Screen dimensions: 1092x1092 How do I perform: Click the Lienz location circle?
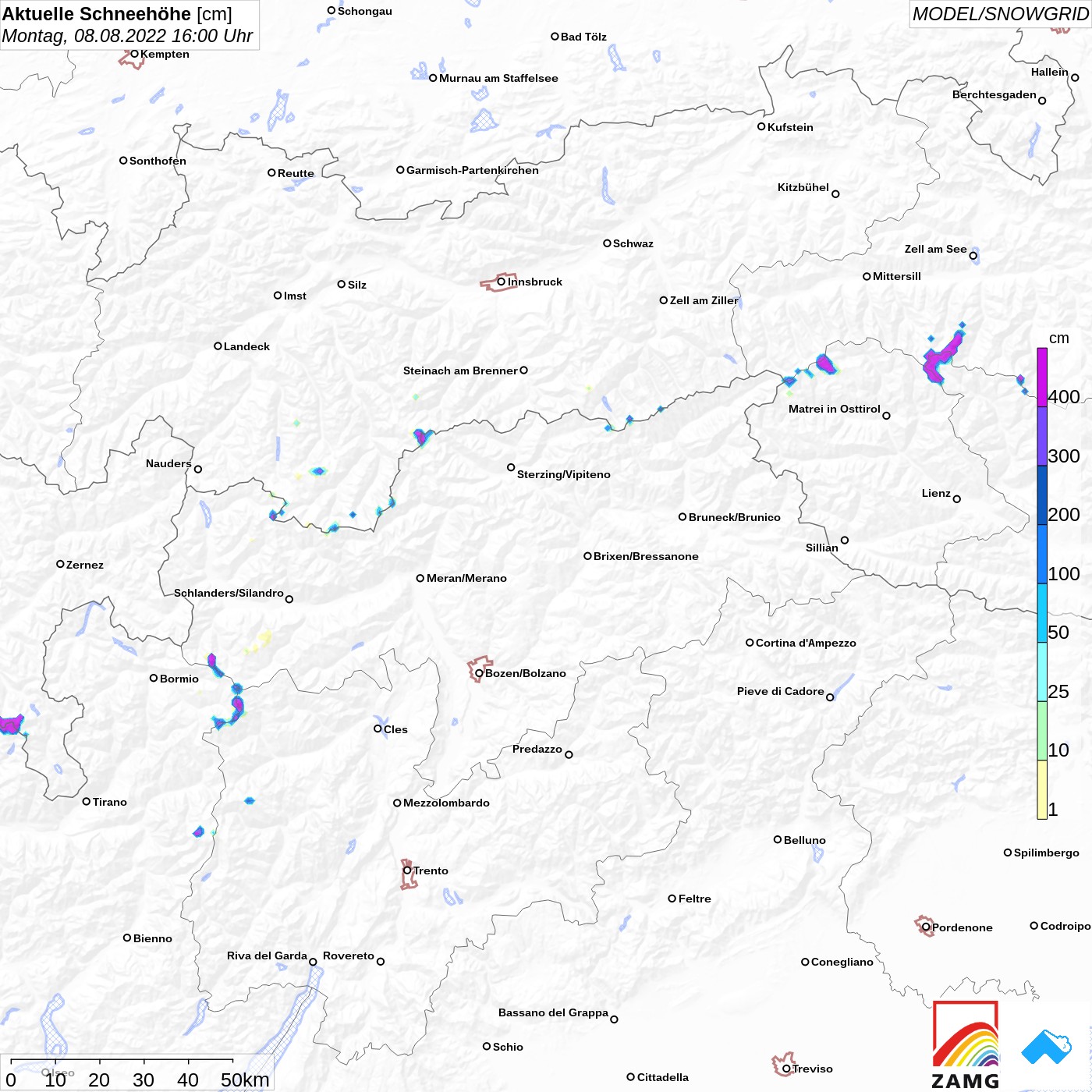[957, 499]
